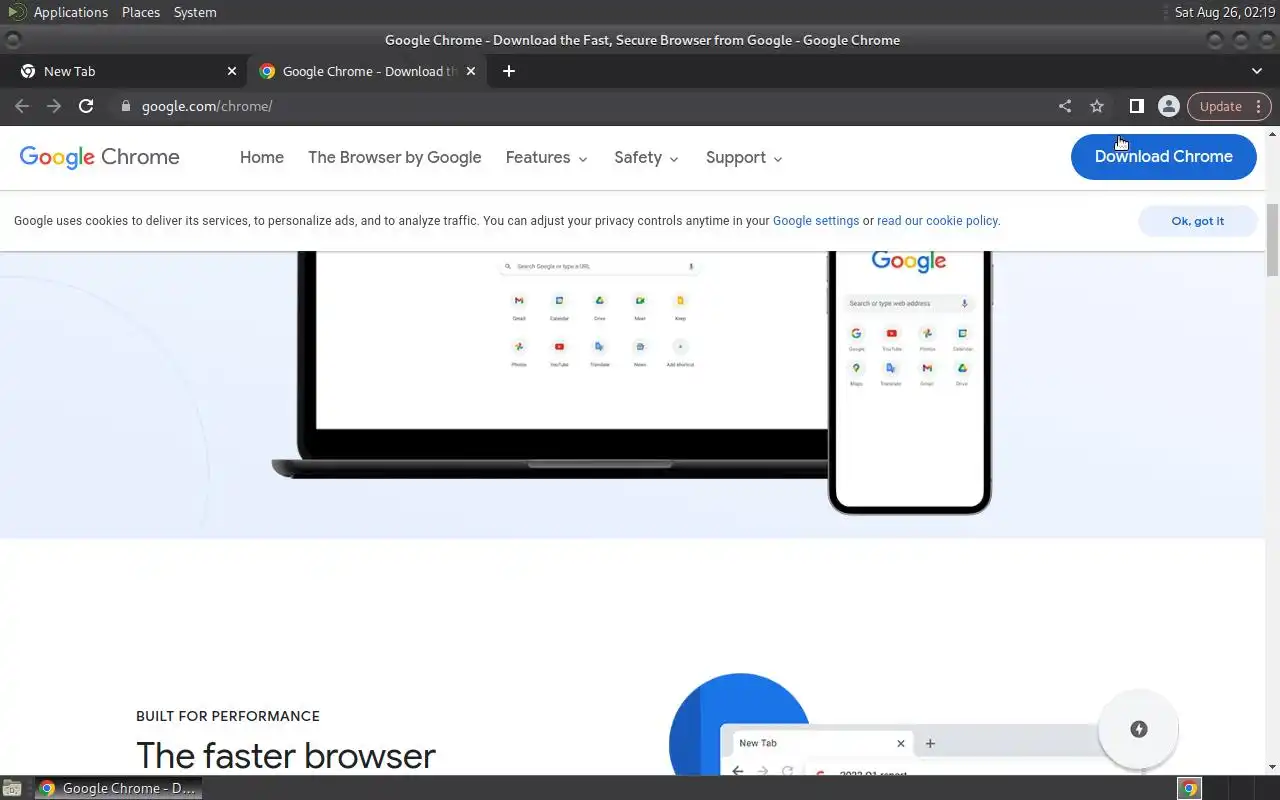Open the Google settings link
Screen dimensions: 1280x800
point(816,221)
